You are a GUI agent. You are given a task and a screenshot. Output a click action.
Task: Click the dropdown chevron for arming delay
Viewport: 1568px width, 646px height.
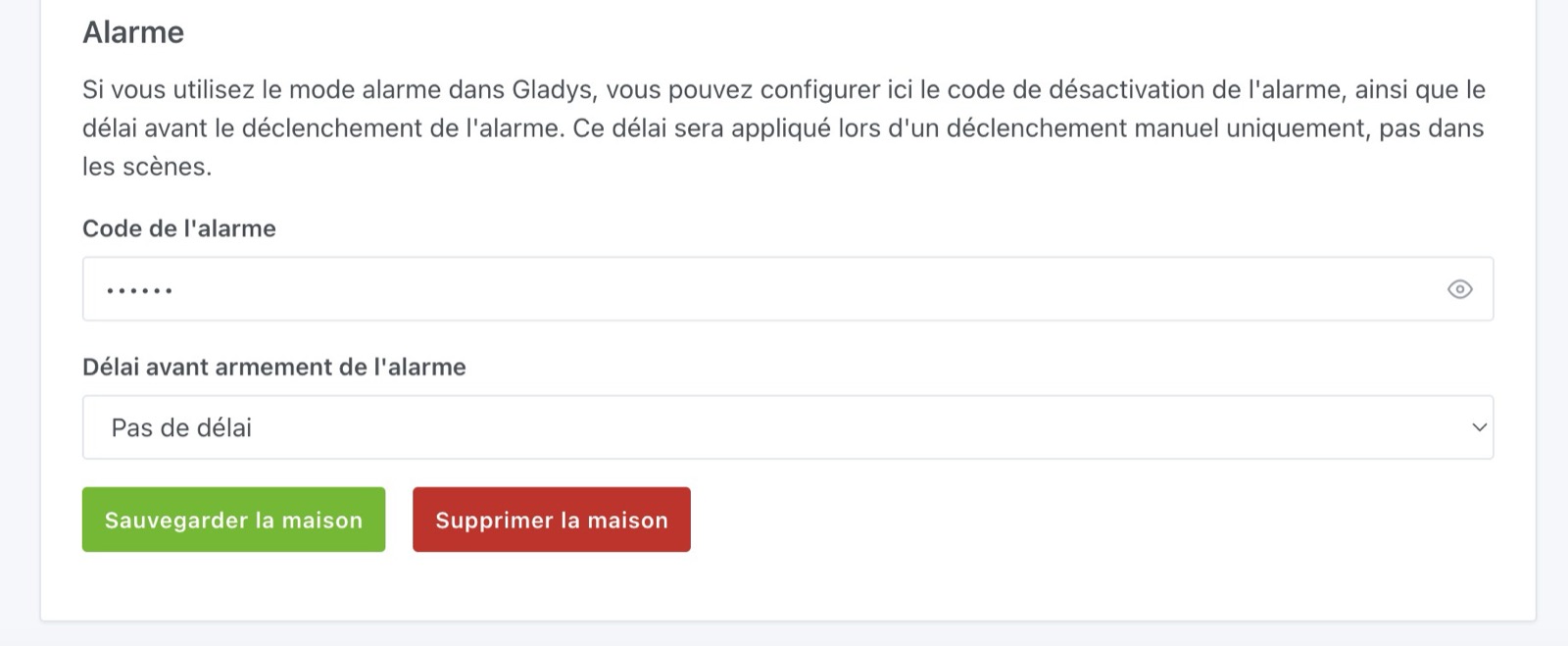[x=1479, y=426]
